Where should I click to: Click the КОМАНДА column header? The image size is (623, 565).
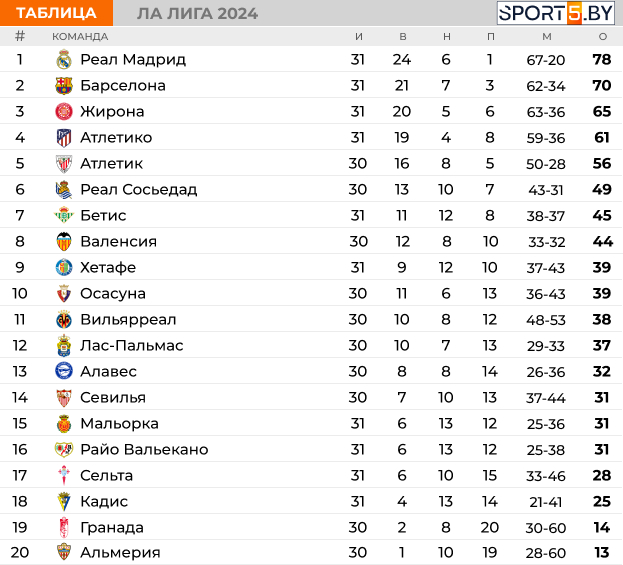80,37
